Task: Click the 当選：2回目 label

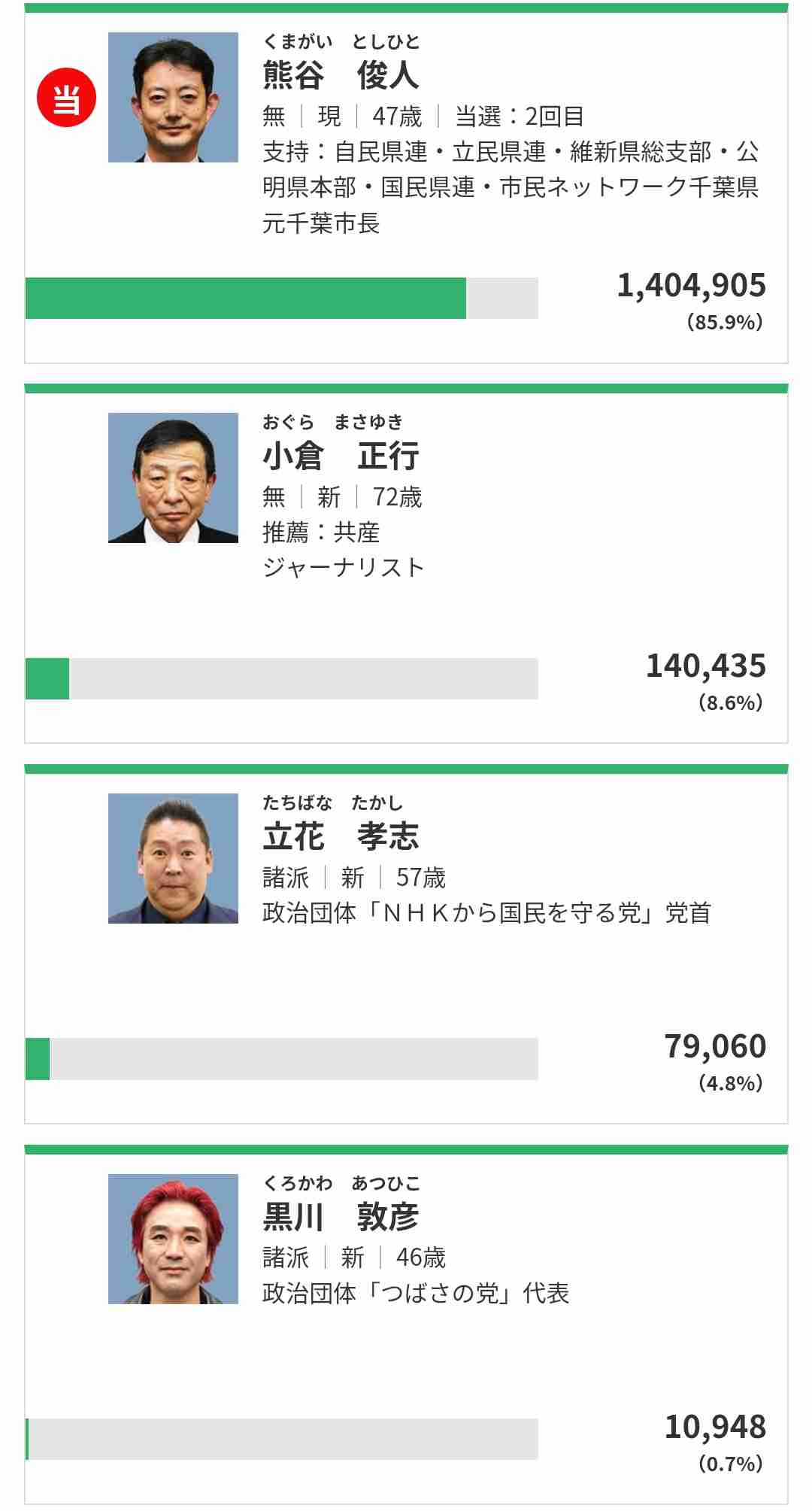Action: 520,117
